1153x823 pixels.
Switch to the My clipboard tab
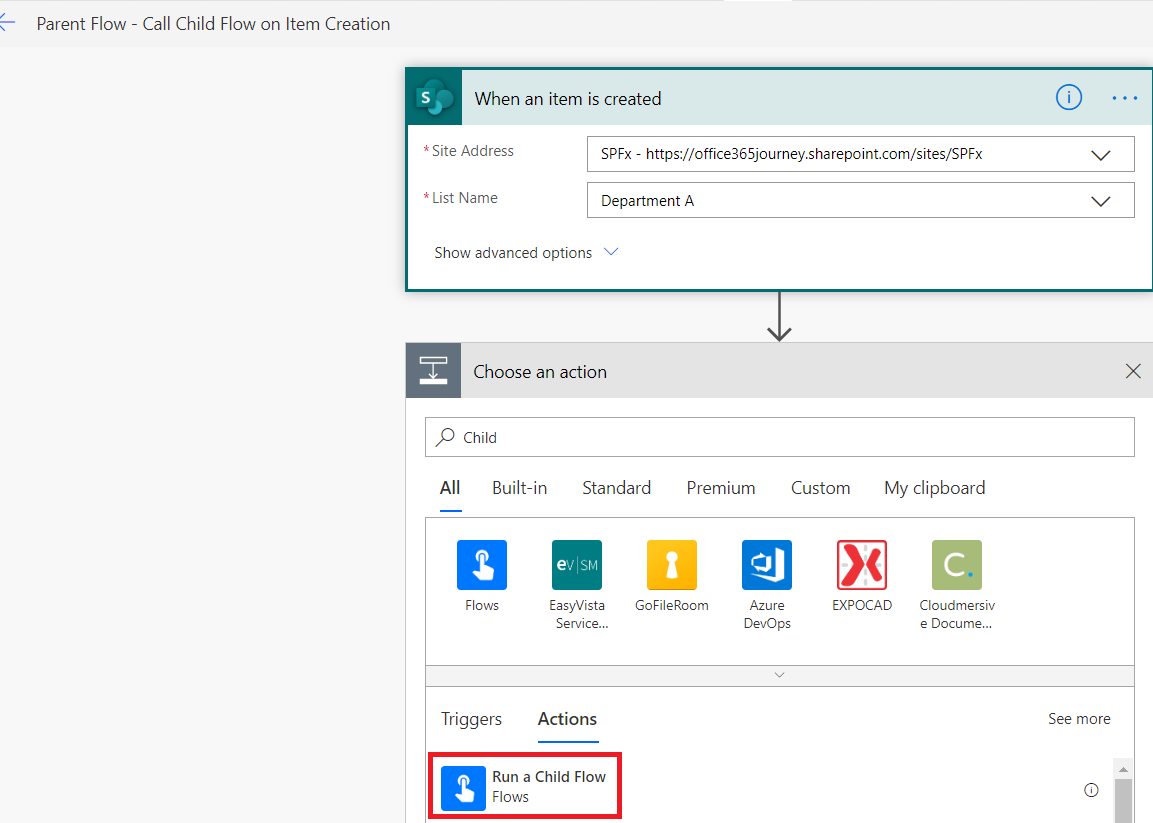click(935, 488)
